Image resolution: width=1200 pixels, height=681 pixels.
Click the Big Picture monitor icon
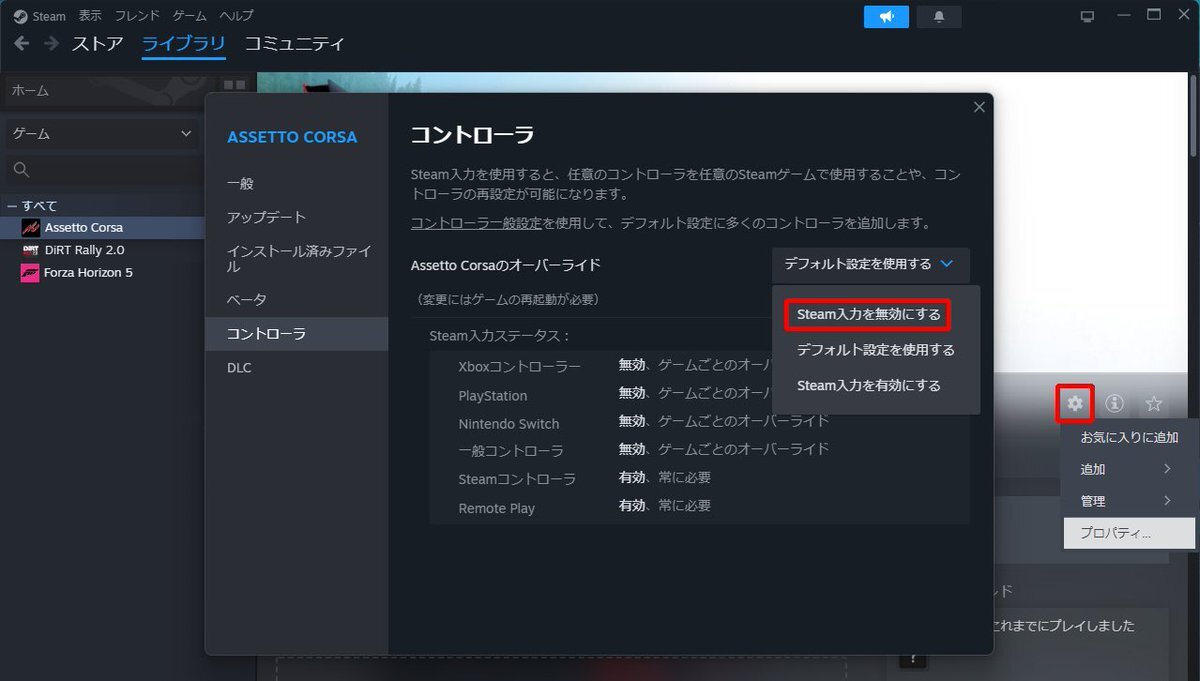[x=1088, y=16]
